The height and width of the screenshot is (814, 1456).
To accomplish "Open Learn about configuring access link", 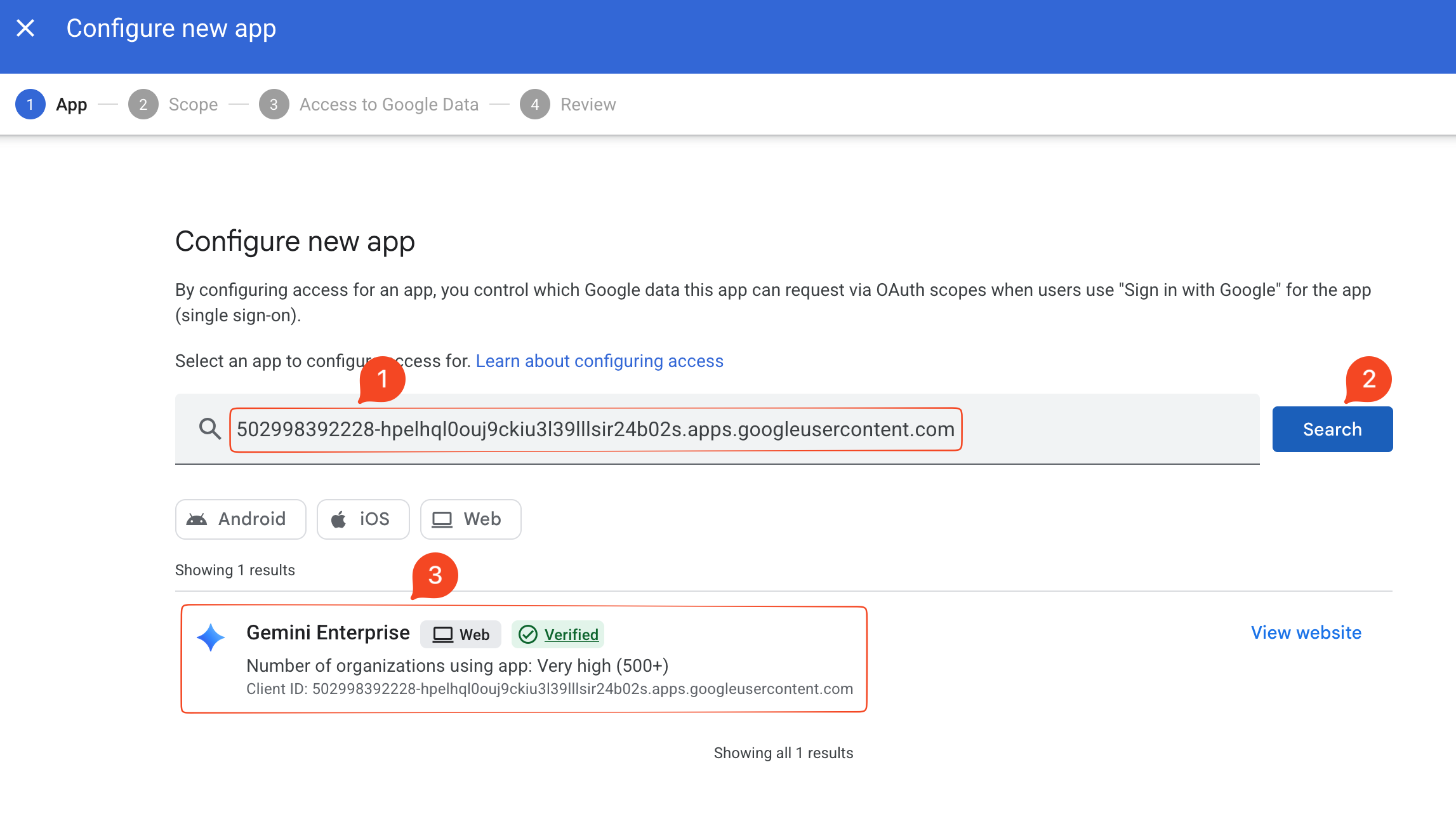I will pos(600,361).
